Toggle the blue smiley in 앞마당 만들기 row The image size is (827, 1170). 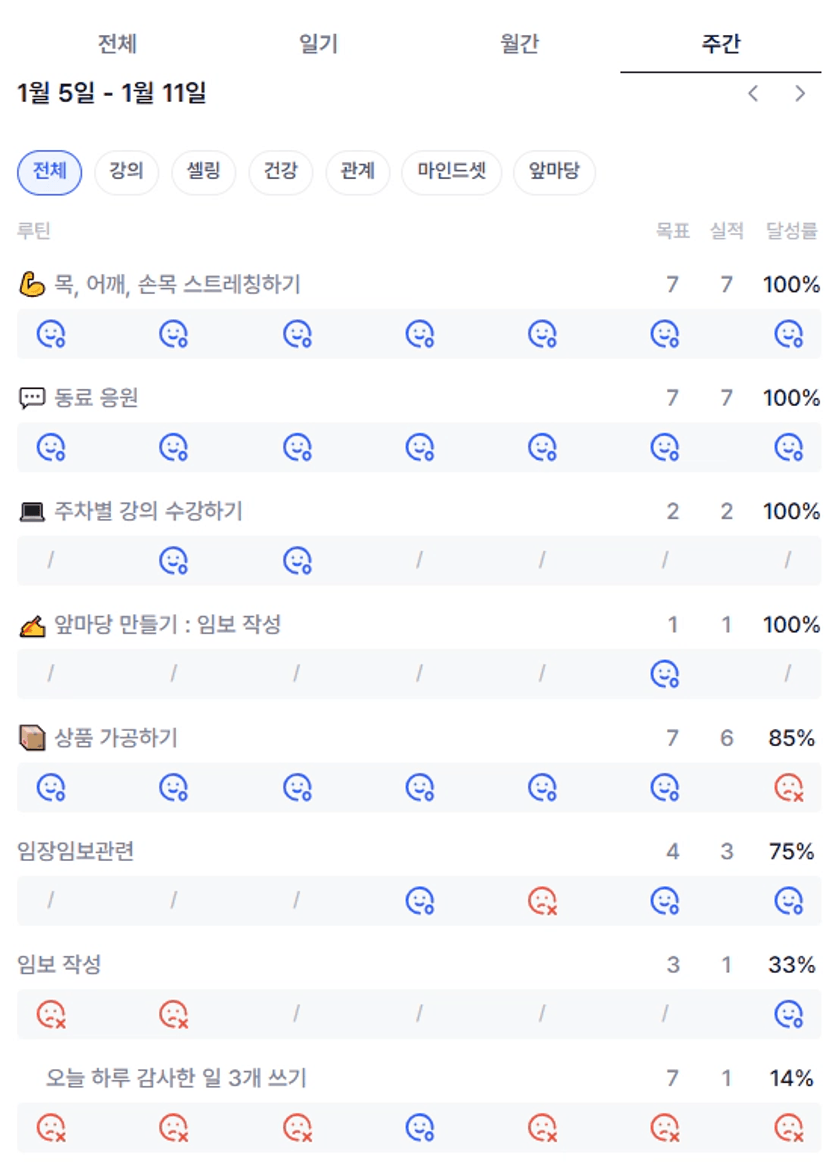[x=665, y=675]
